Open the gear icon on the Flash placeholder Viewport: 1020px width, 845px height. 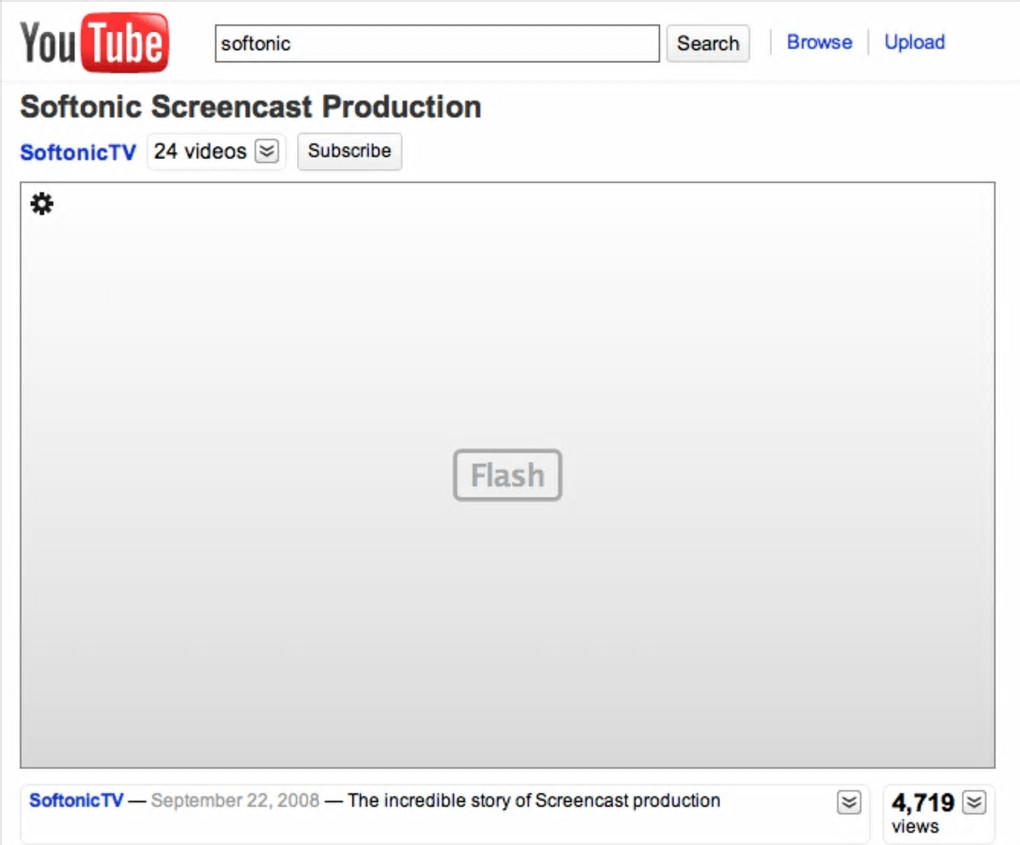pyautogui.click(x=42, y=204)
